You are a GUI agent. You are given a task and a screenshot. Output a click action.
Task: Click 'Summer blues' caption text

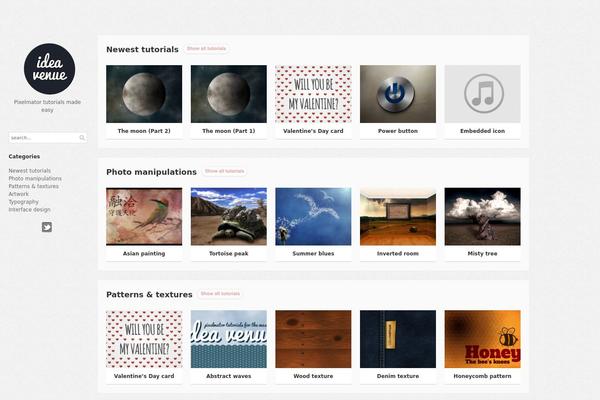tap(313, 253)
